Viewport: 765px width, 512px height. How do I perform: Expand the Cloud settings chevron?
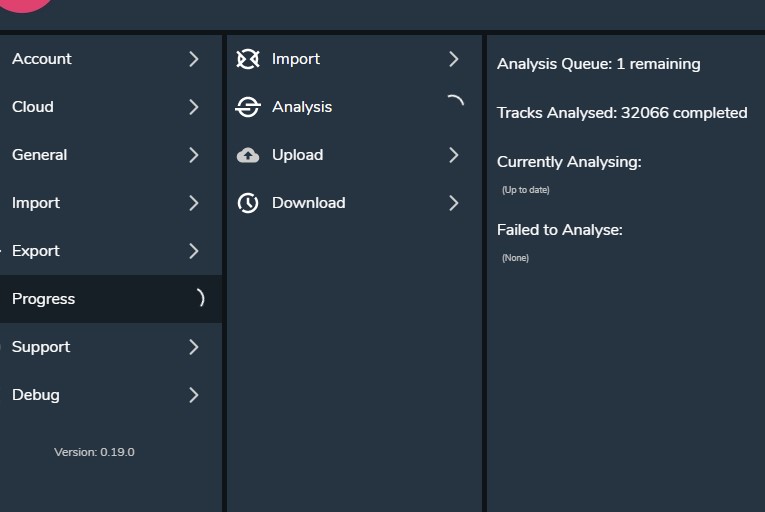pyautogui.click(x=194, y=107)
